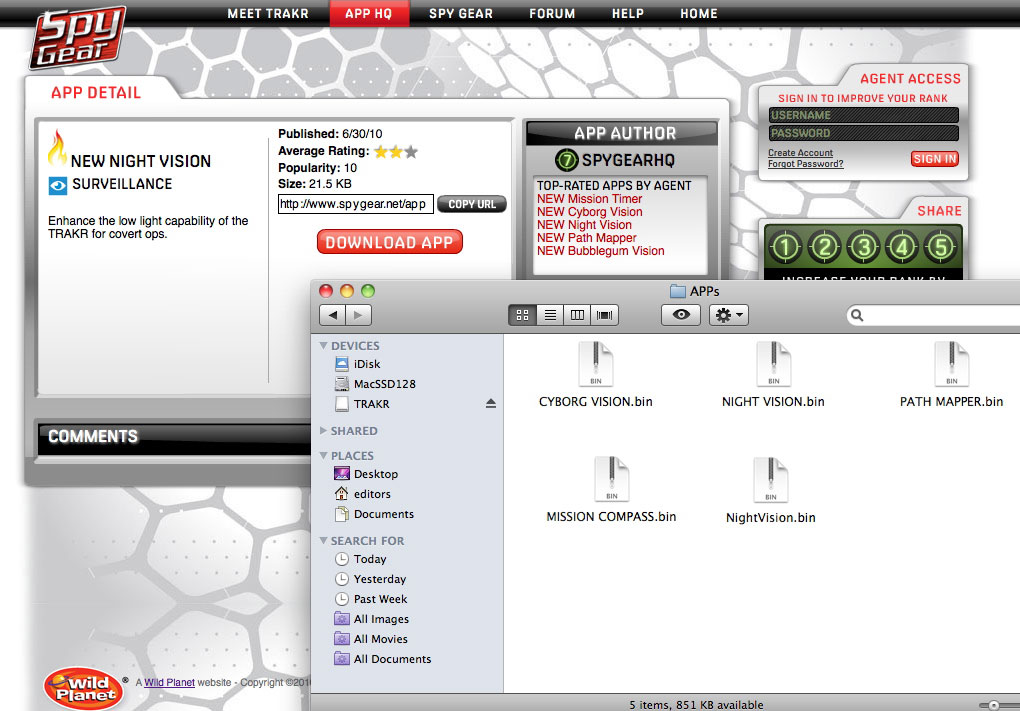Switch Finder to icon view
The height and width of the screenshot is (711, 1020).
pos(522,315)
